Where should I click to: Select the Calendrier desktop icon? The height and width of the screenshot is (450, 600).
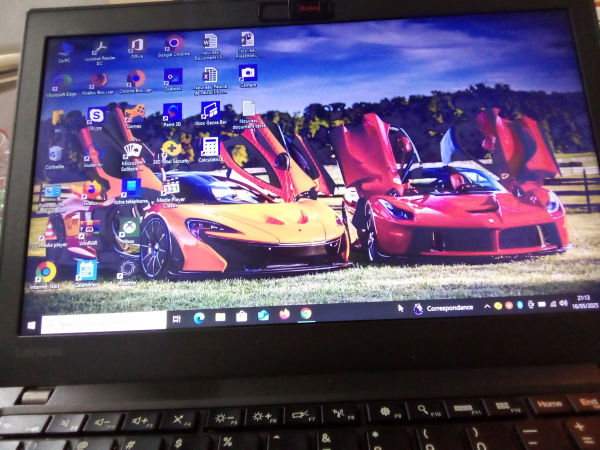(87, 270)
